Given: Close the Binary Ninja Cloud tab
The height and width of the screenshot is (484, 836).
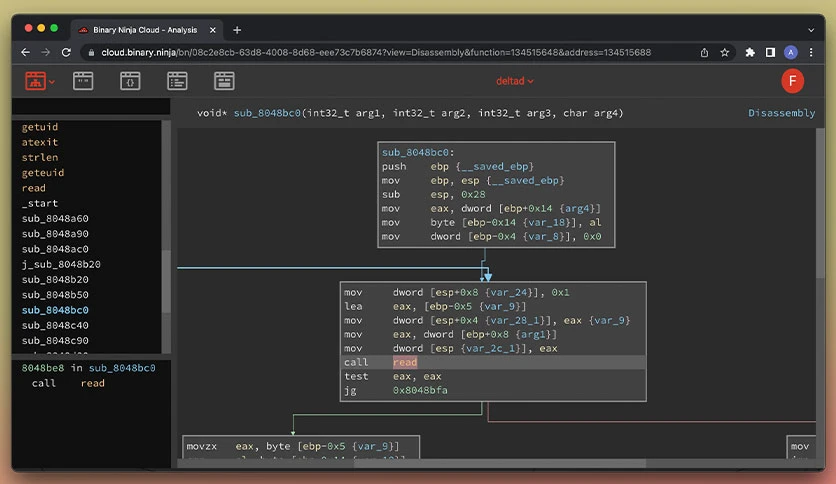Looking at the screenshot, I should [x=213, y=30].
